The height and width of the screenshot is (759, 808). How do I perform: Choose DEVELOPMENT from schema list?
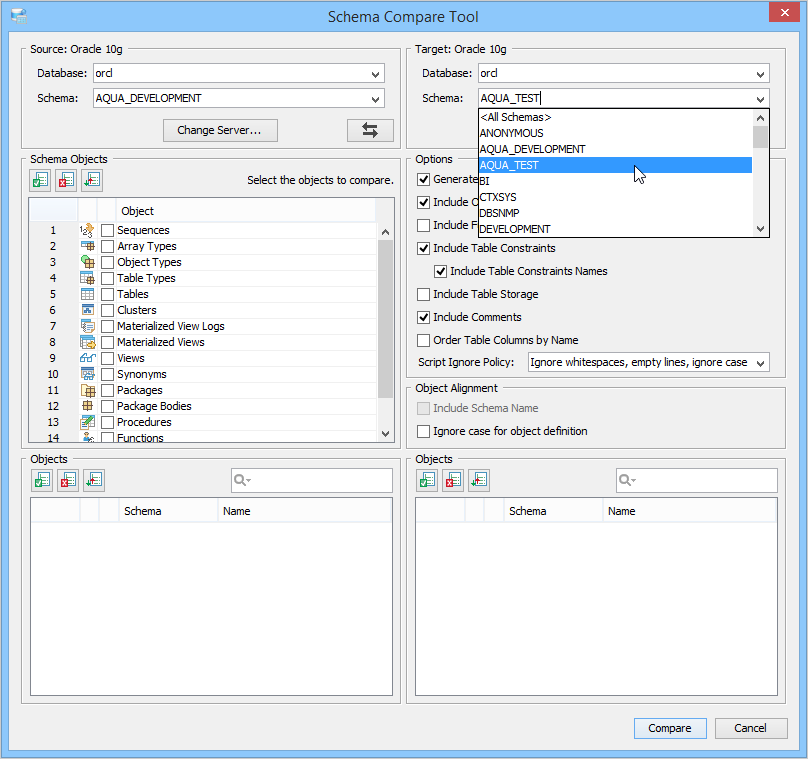tap(615, 229)
